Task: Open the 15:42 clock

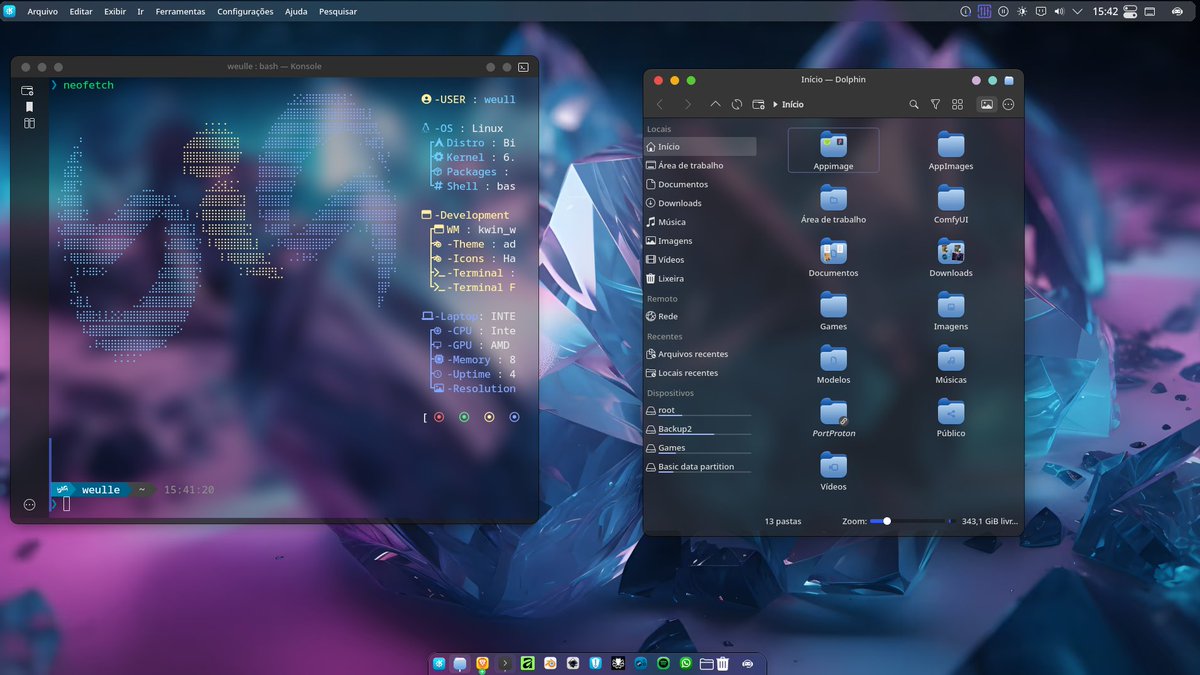Action: pos(1105,11)
